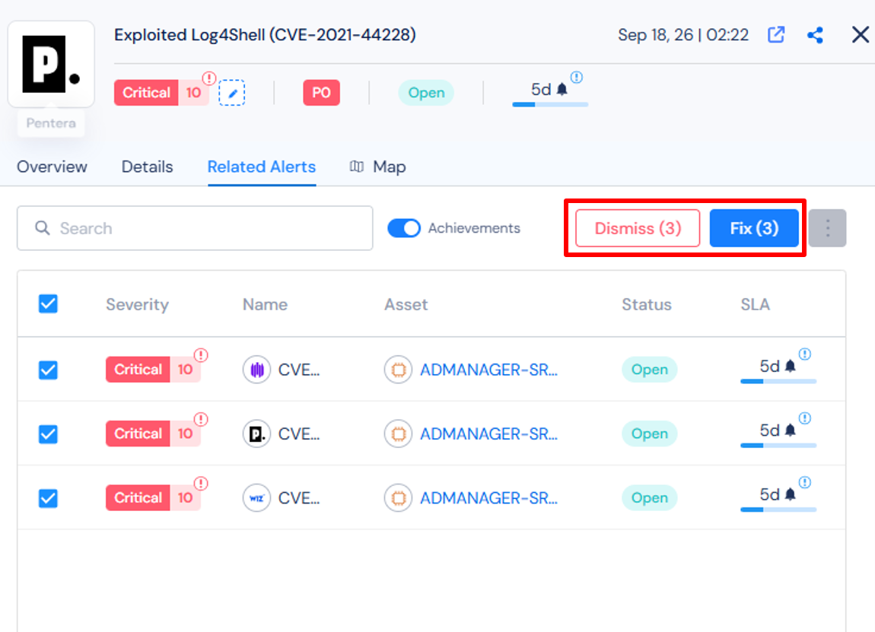Open the Details tab
This screenshot has height=632, width=875.
[147, 167]
